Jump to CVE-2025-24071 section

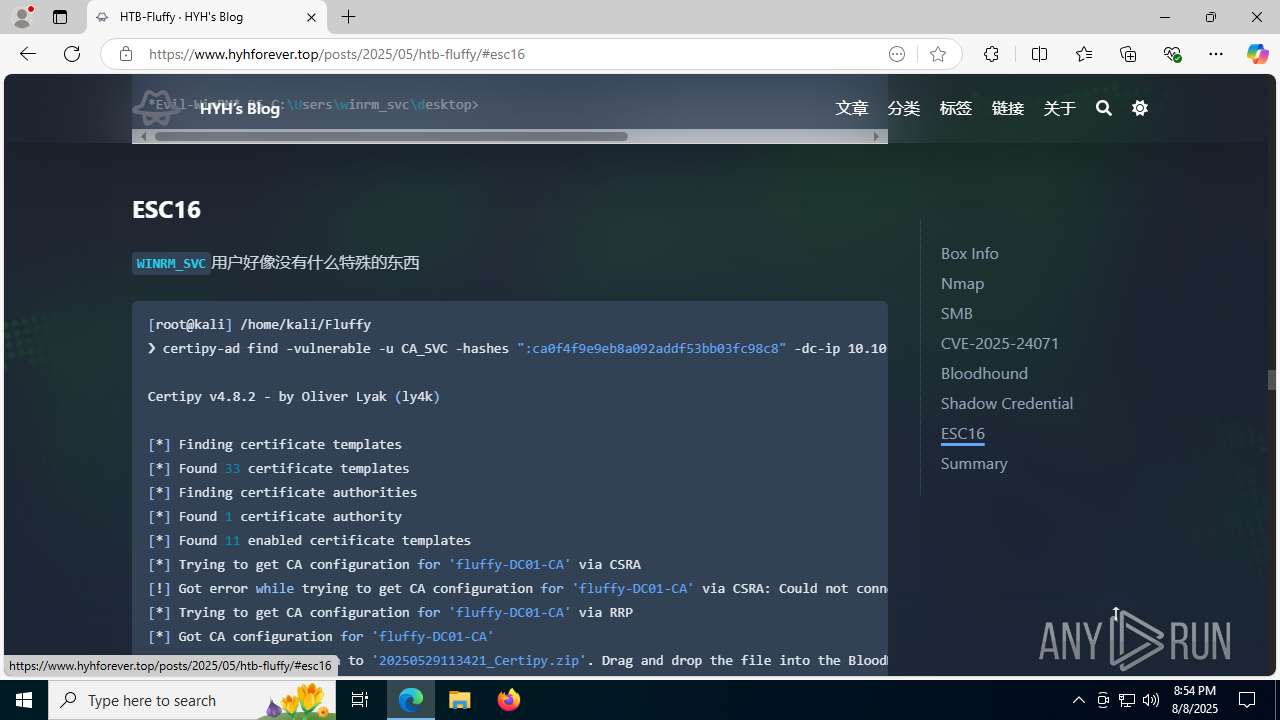[x=1000, y=343]
